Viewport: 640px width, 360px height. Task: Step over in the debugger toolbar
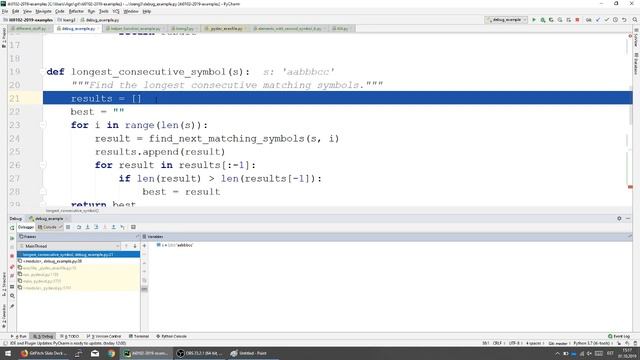click(79, 227)
